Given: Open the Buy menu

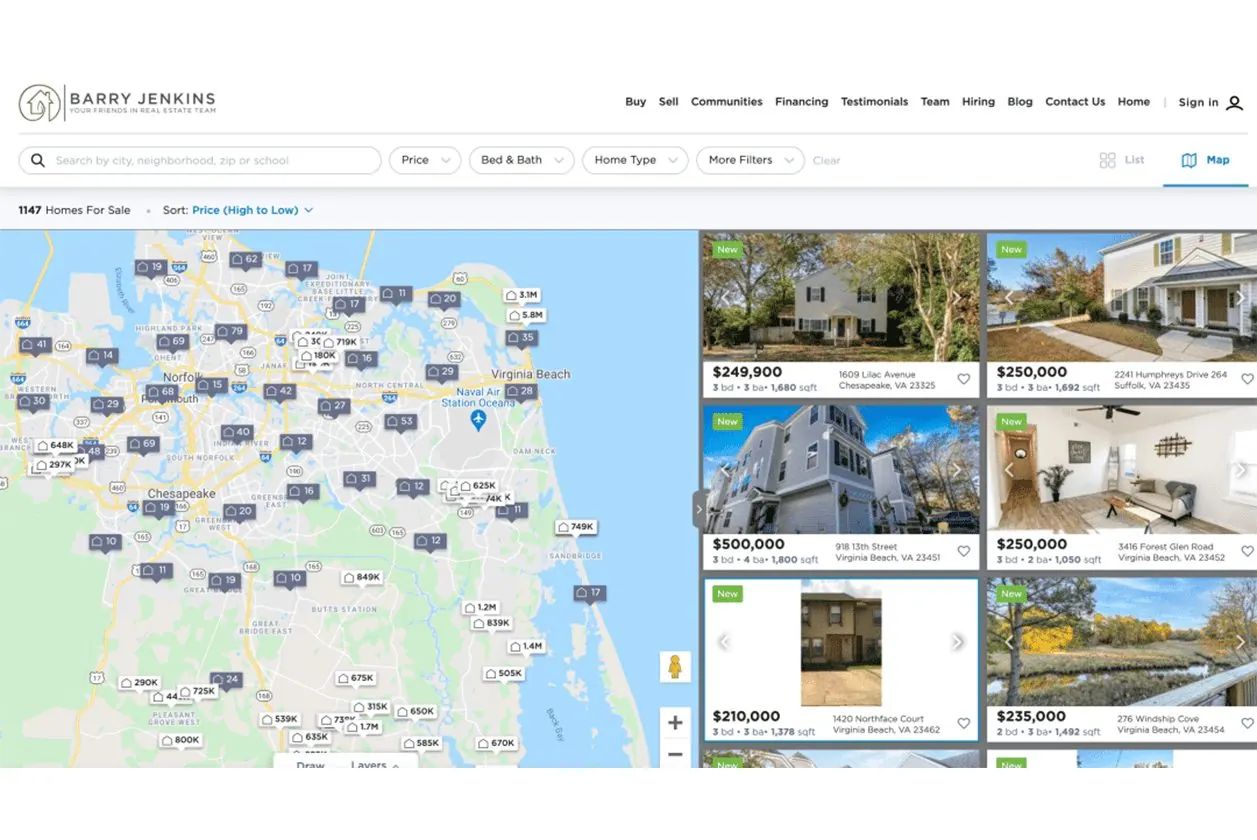Looking at the screenshot, I should pos(635,102).
